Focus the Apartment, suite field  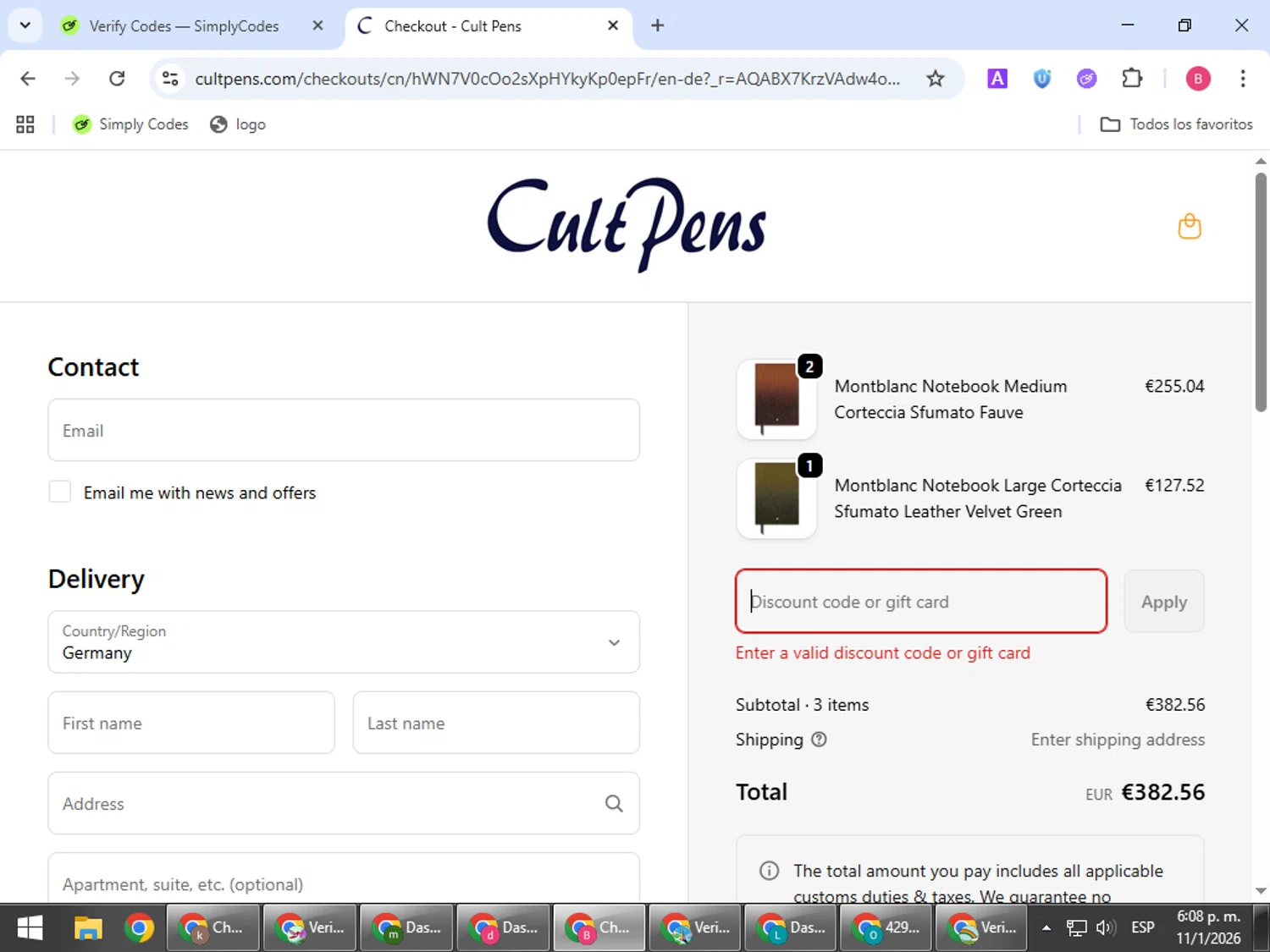point(344,878)
